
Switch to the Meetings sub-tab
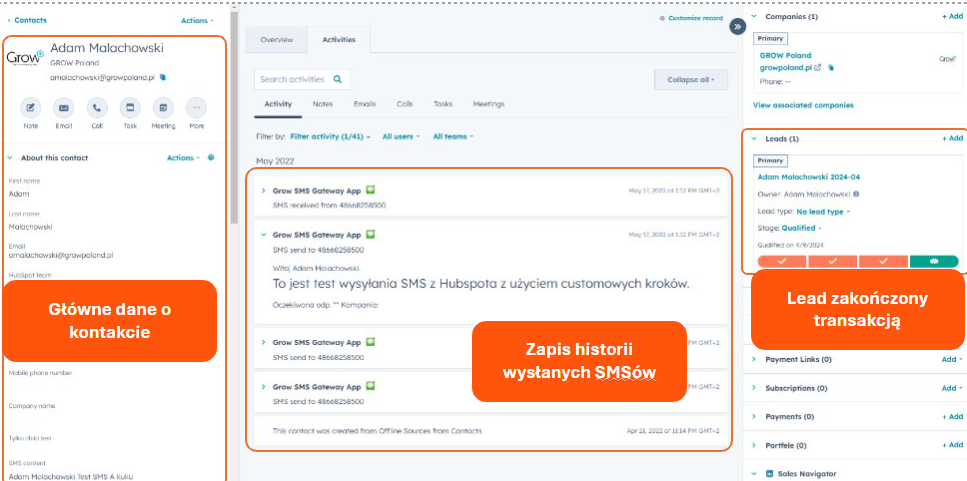[488, 104]
